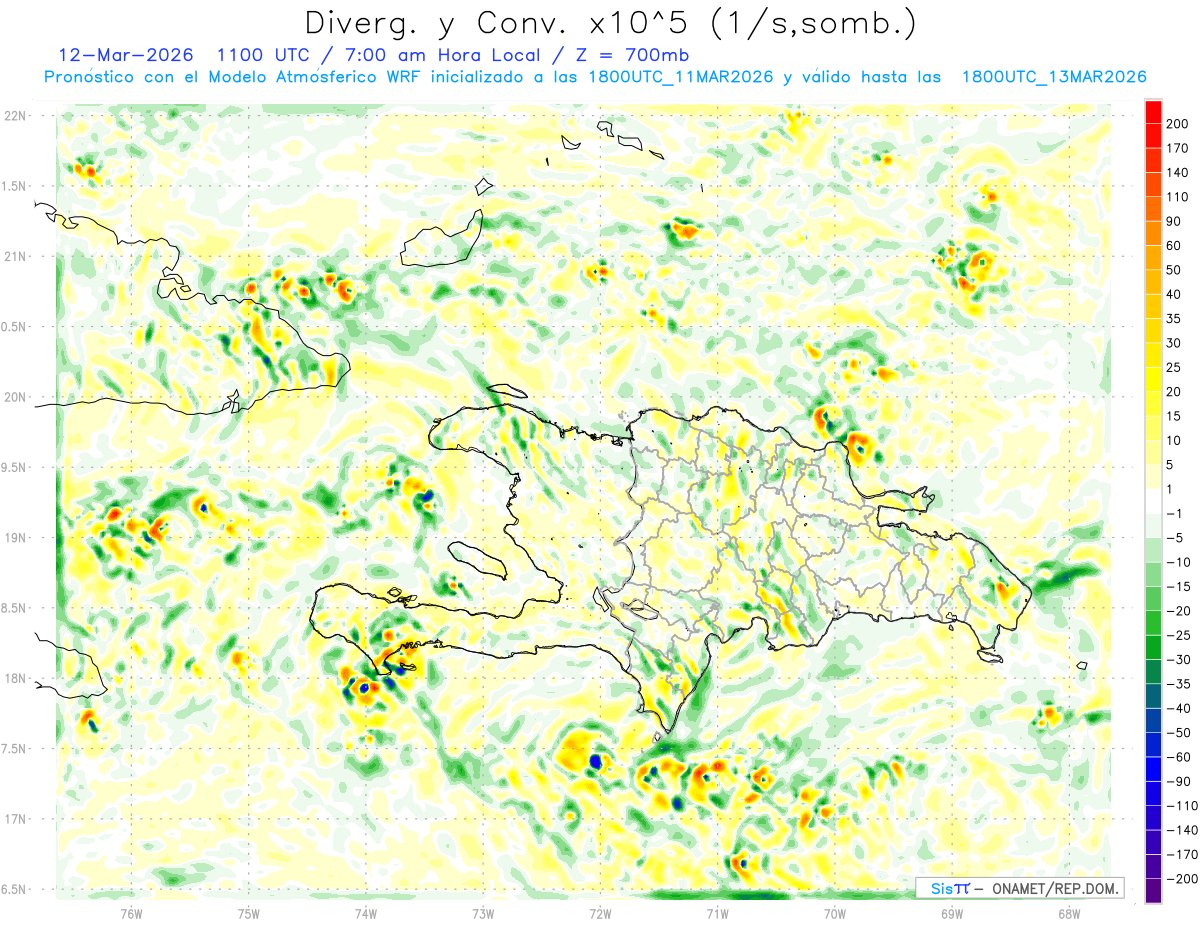Click the 1.5N latitude label
This screenshot has width=1200, height=927.
point(15,186)
